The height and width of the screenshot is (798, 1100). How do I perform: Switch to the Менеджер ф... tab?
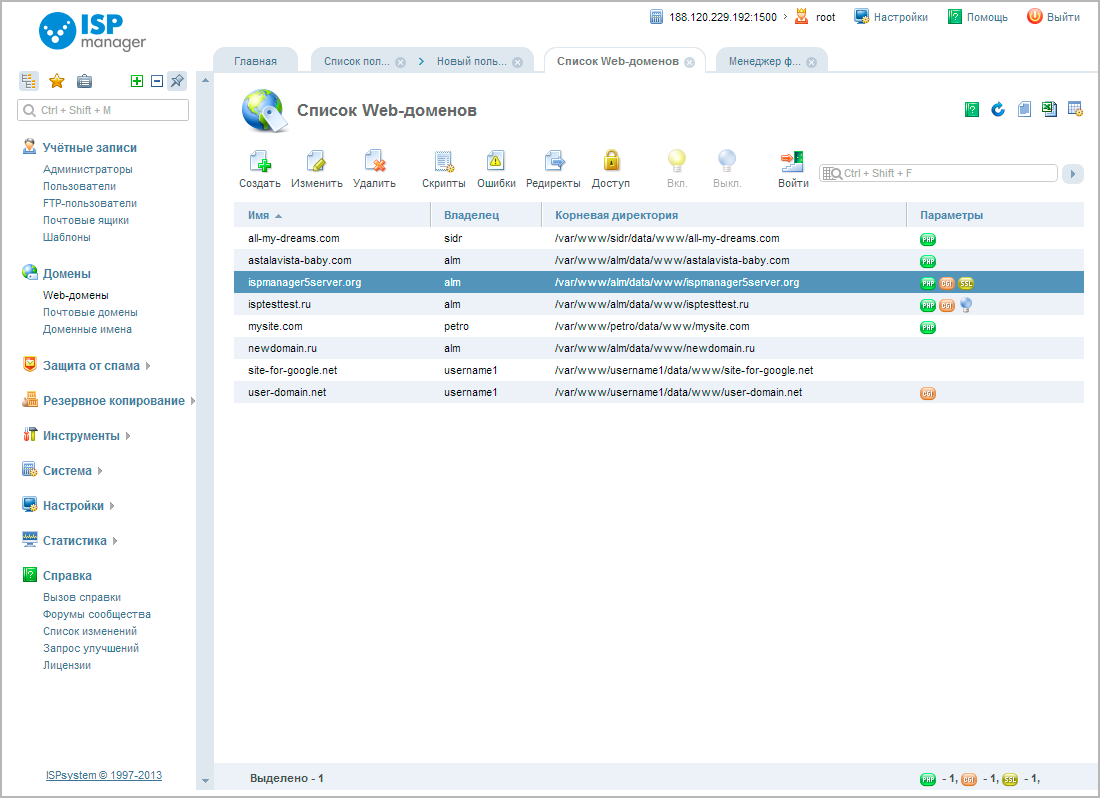click(764, 61)
